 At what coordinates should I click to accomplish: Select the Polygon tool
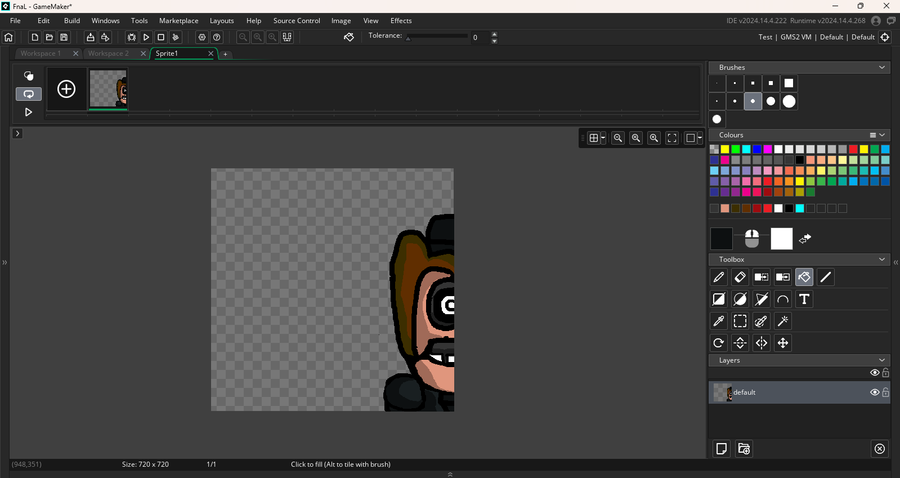coord(762,299)
